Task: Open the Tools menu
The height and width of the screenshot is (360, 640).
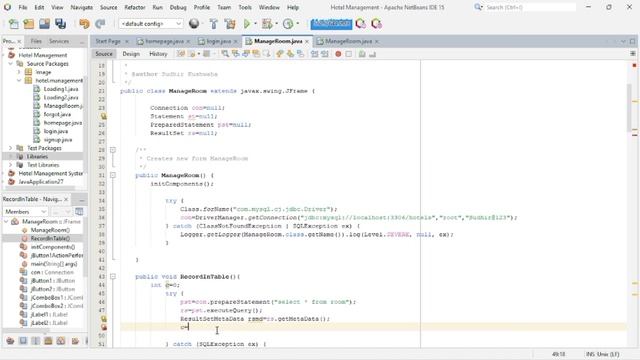Action: point(245,7)
